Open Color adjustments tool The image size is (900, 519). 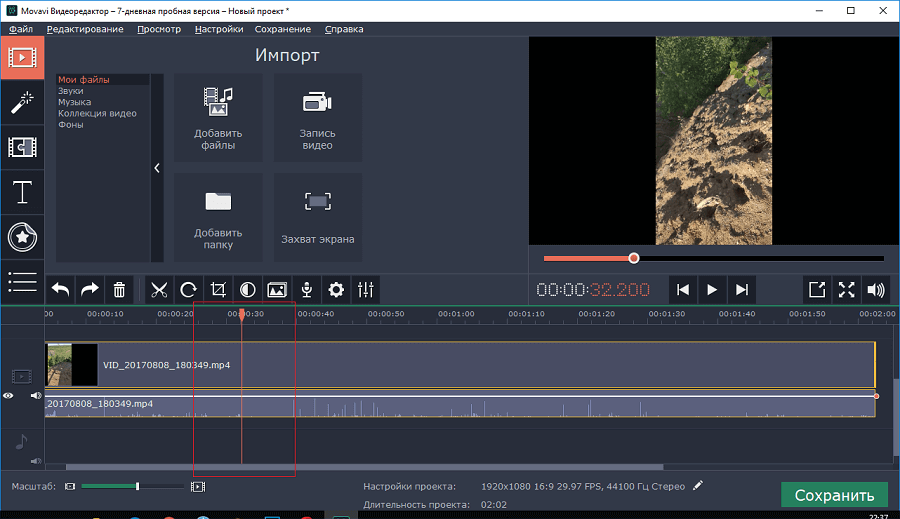(x=247, y=290)
